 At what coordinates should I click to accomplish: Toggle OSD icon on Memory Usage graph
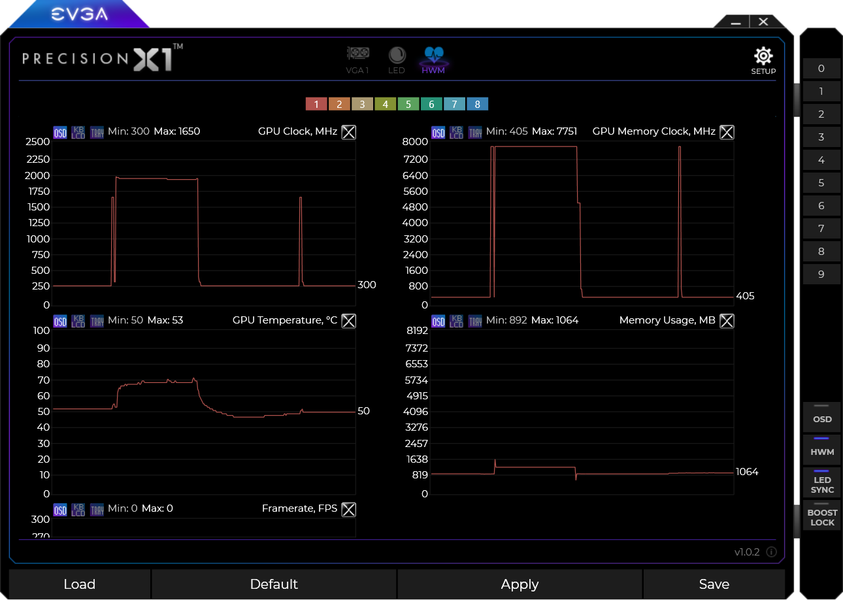tap(438, 321)
